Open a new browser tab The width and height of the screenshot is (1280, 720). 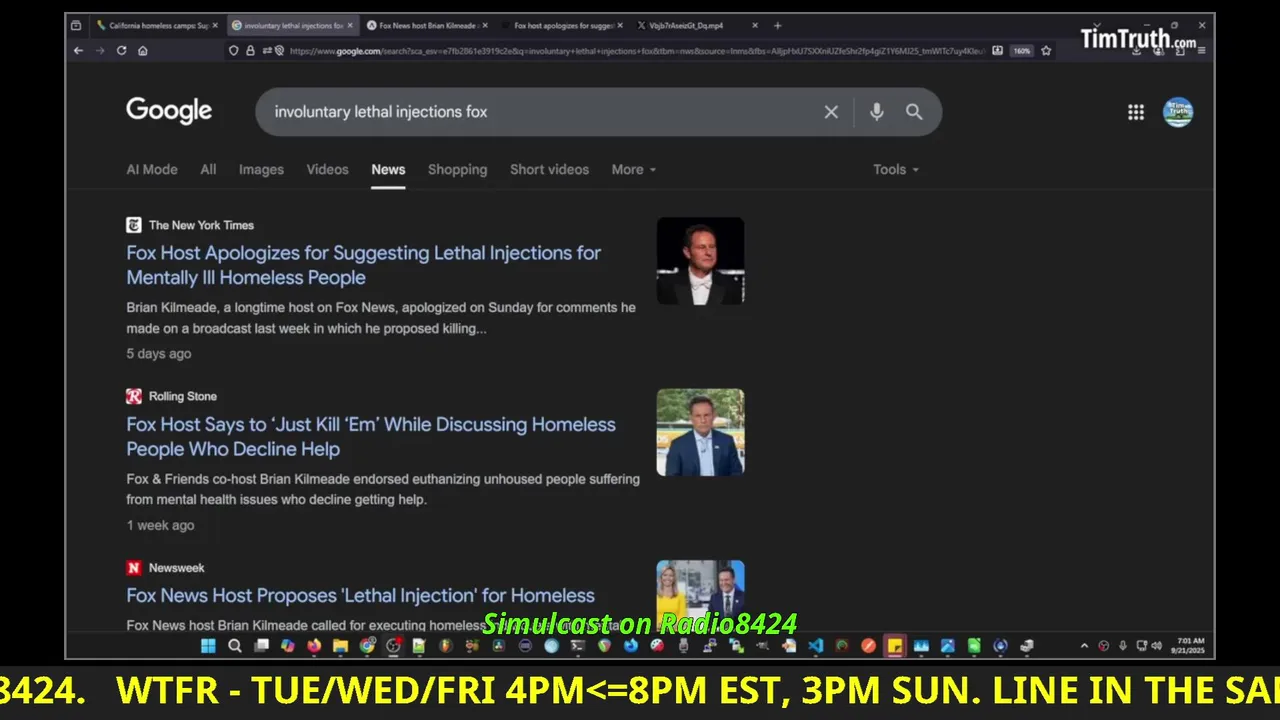pyautogui.click(x=777, y=25)
